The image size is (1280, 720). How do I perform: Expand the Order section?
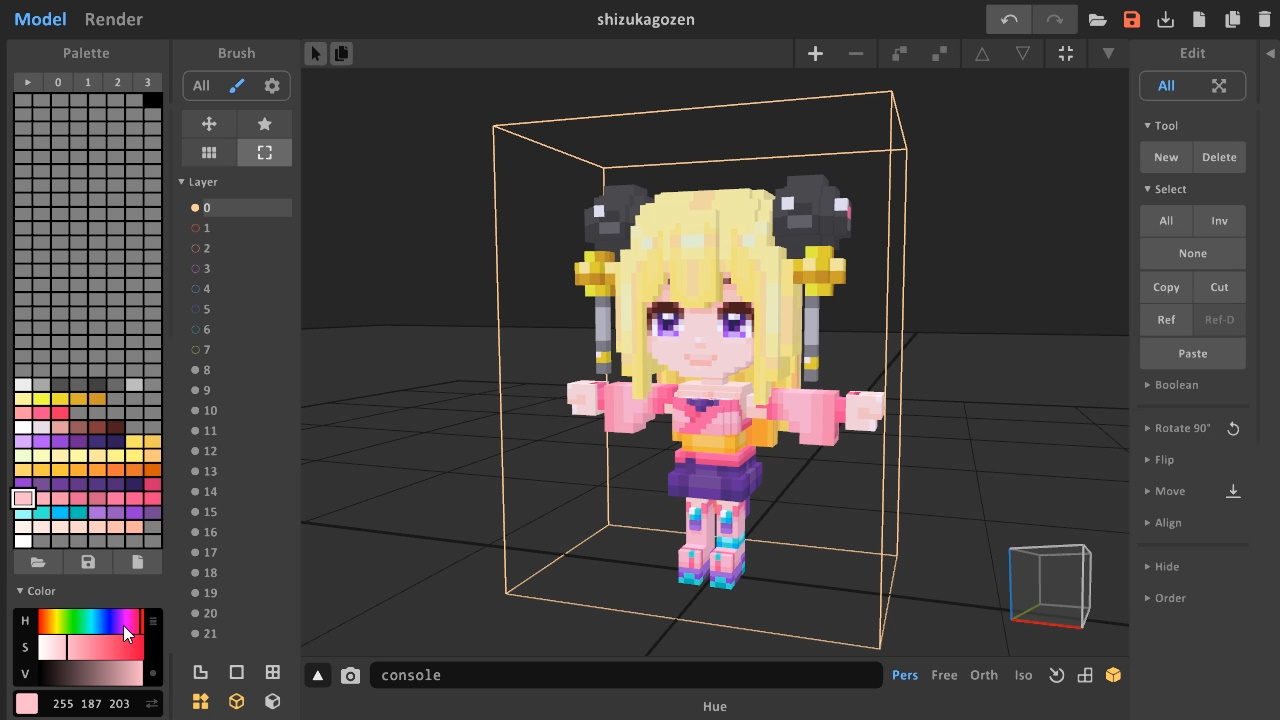tap(1165, 598)
